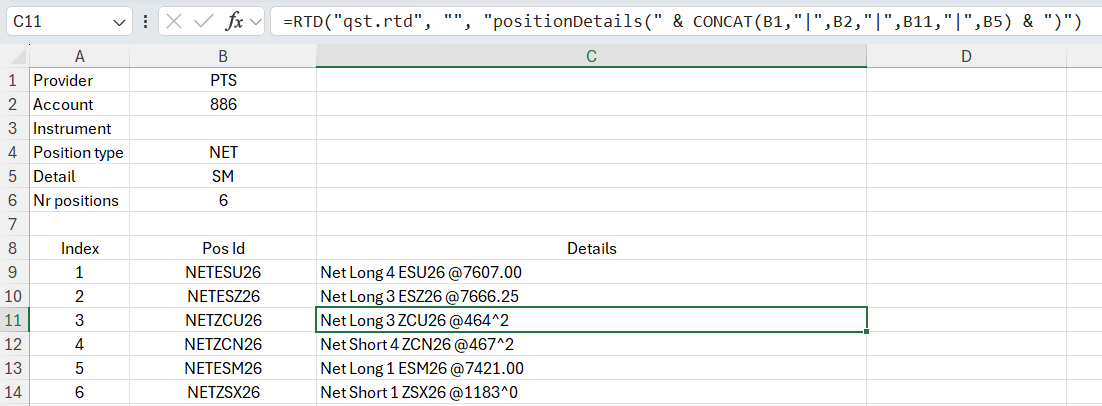Click the Position type label cell

[79, 152]
